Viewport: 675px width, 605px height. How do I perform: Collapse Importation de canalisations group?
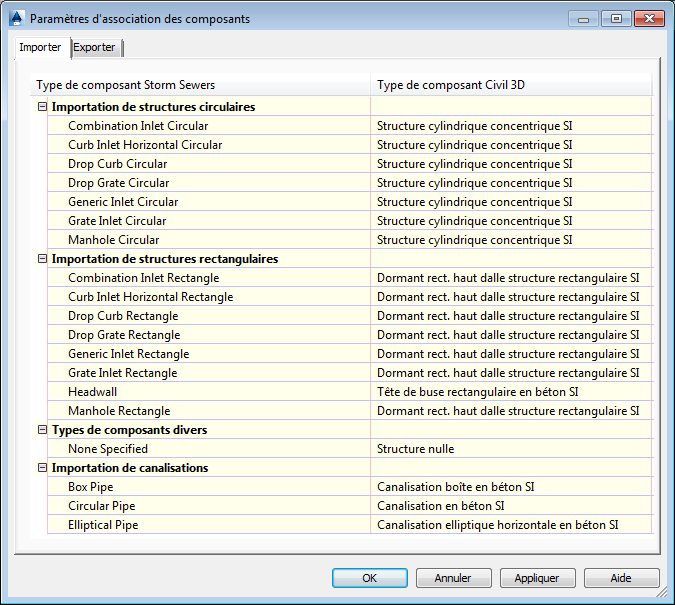pyautogui.click(x=42, y=468)
